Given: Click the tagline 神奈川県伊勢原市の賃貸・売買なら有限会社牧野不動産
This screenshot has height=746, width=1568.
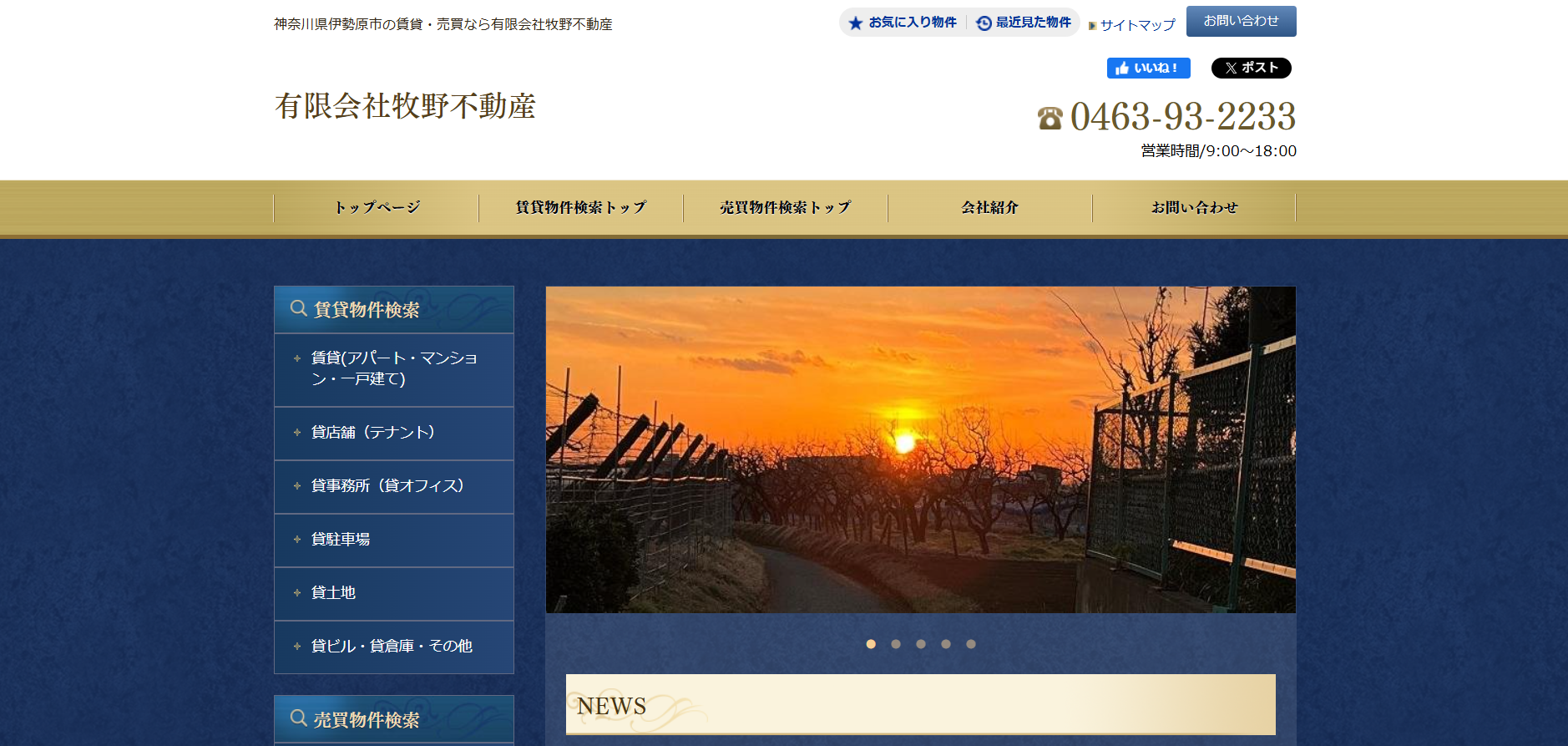Looking at the screenshot, I should coord(443,24).
